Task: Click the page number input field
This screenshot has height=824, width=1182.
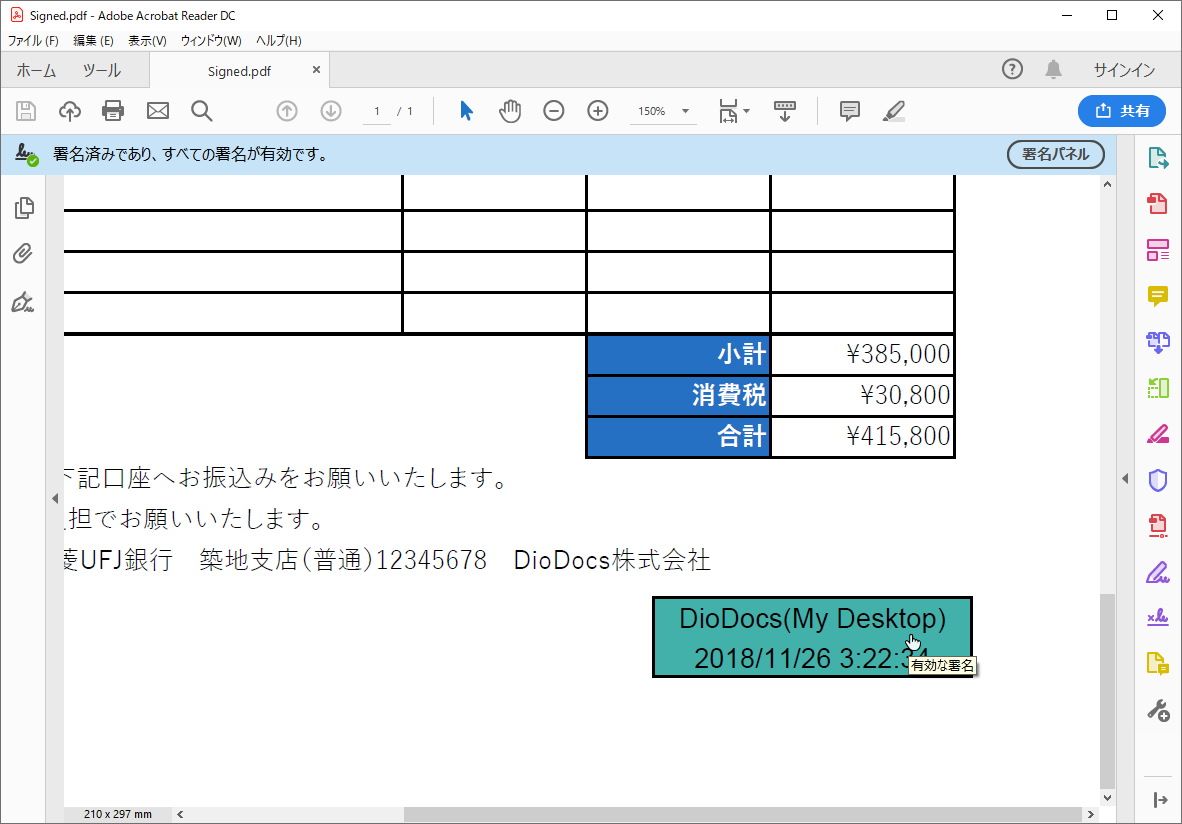Action: [x=377, y=111]
